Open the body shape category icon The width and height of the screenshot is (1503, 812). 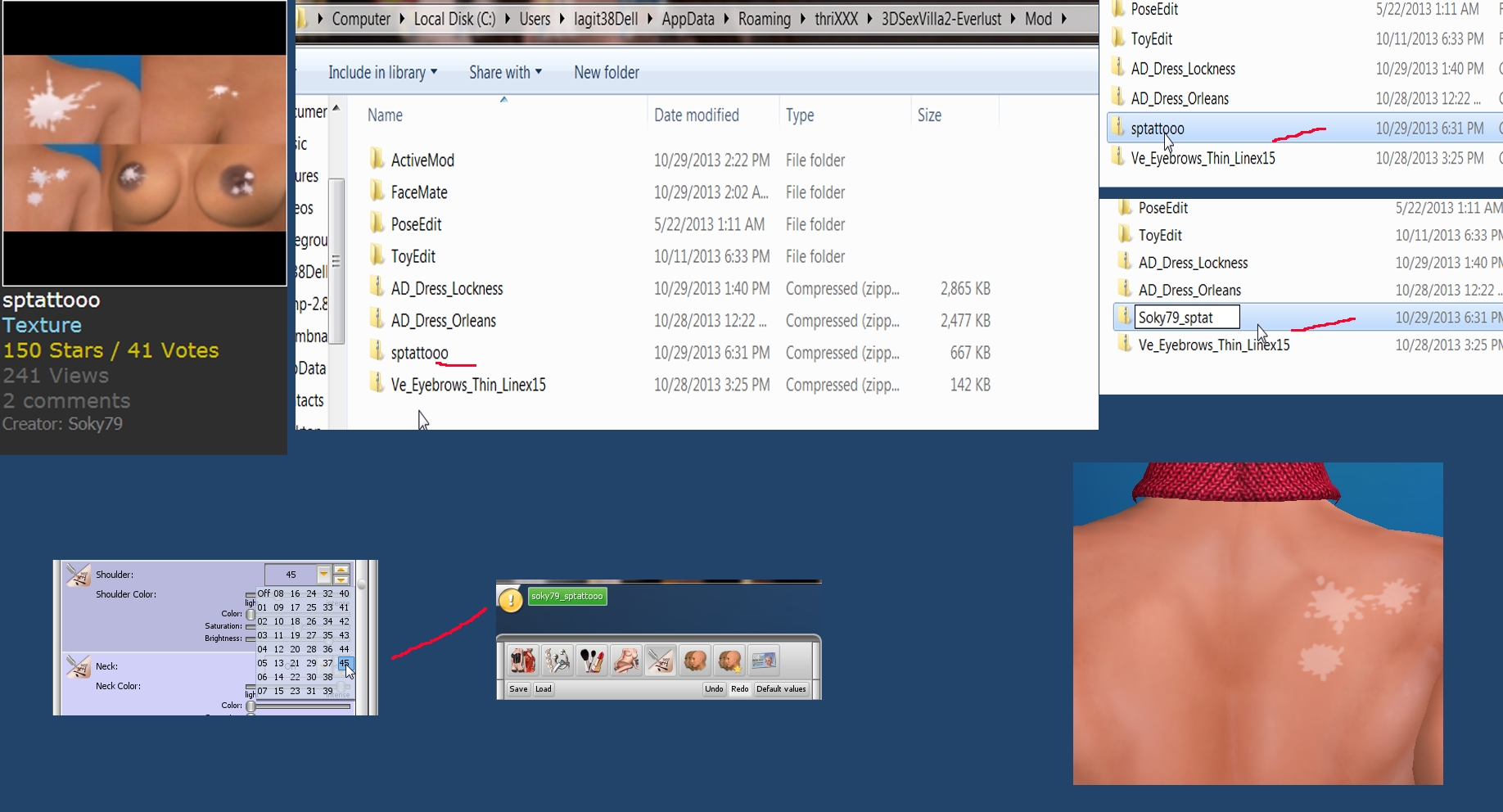[x=626, y=660]
